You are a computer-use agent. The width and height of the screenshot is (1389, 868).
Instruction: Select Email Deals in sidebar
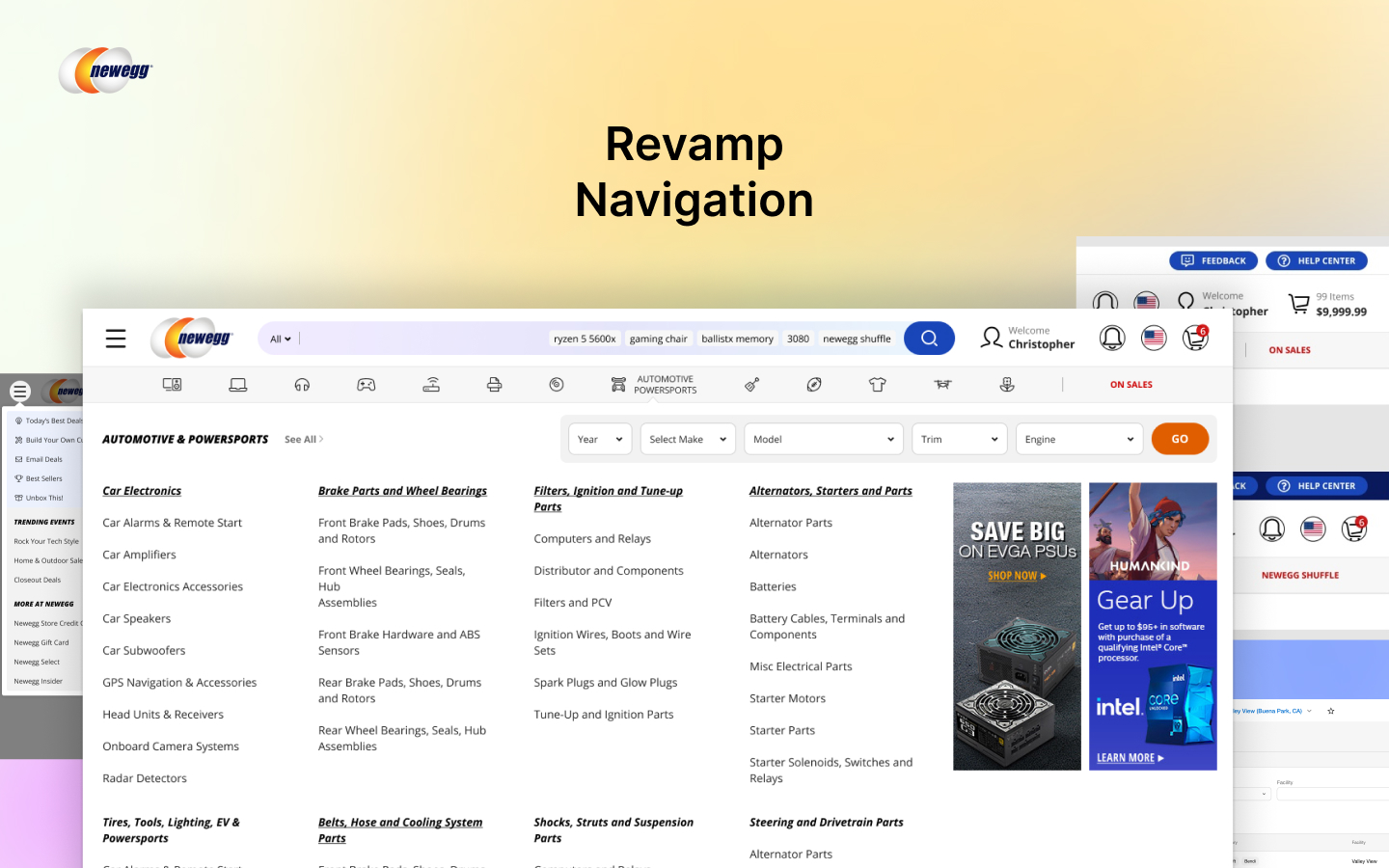[39, 459]
